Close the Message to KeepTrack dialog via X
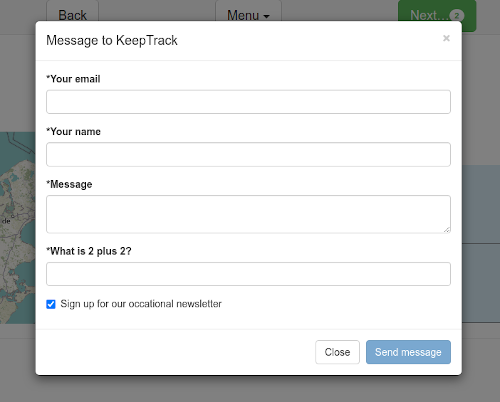500x402 pixels. pos(446,38)
